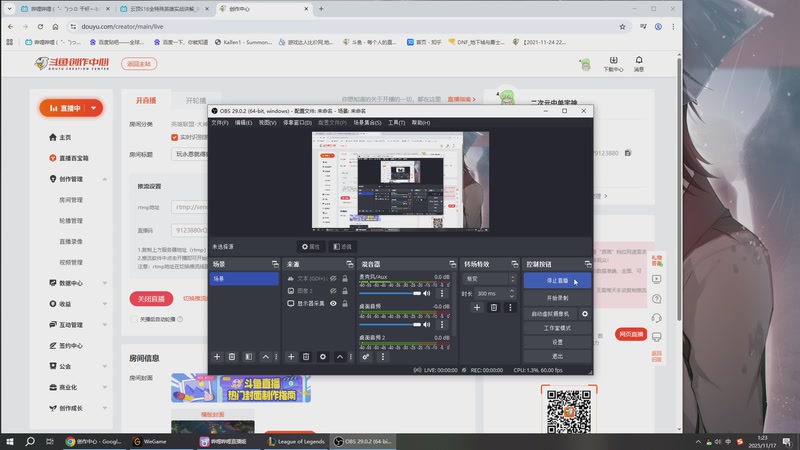Click the 停止直播 button in OBS controls
The width and height of the screenshot is (800, 450).
click(x=557, y=281)
